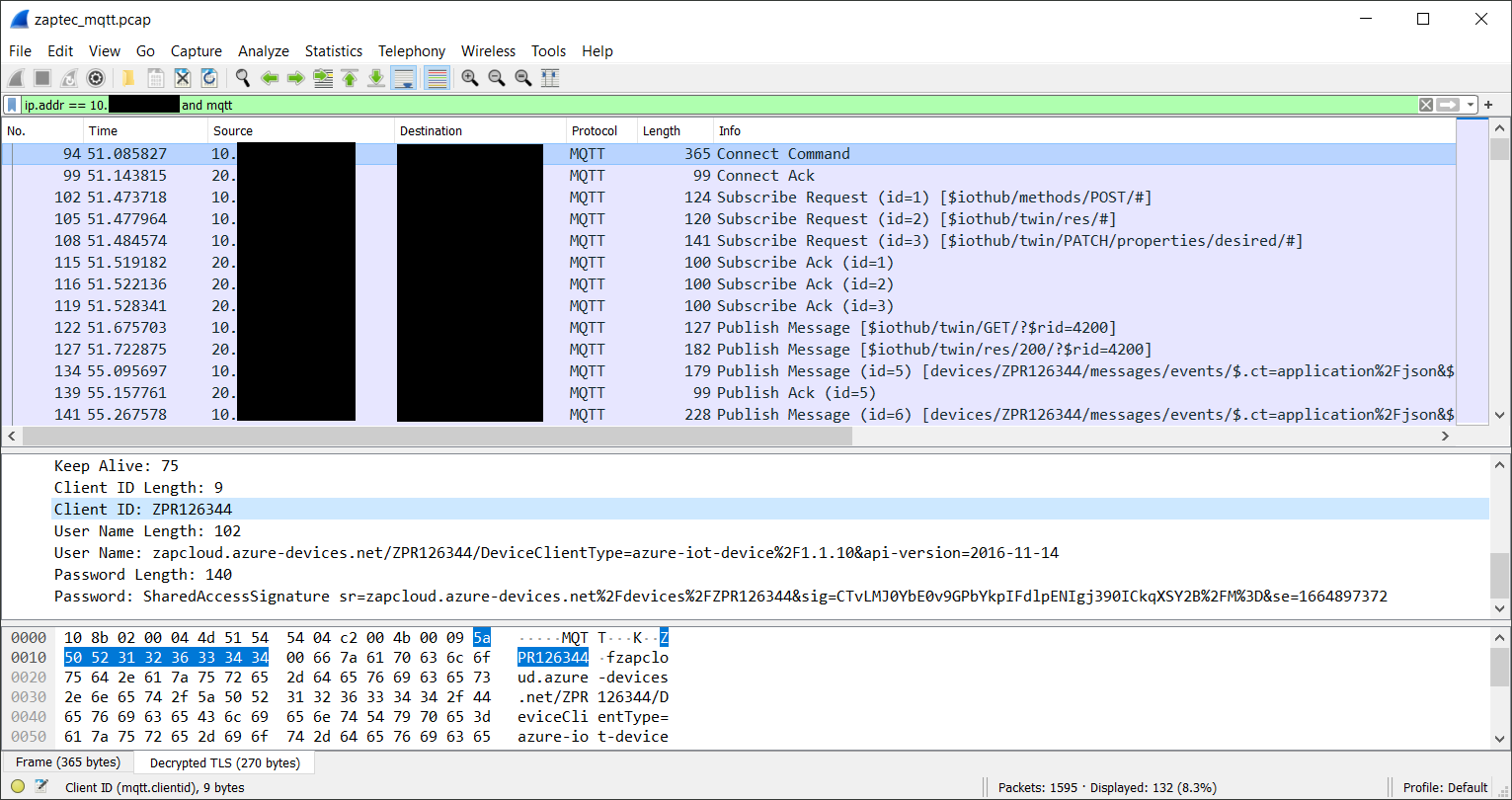Click the packet list vertical scrollbar thumb
The height and width of the screenshot is (800, 1512).
(x=1499, y=149)
